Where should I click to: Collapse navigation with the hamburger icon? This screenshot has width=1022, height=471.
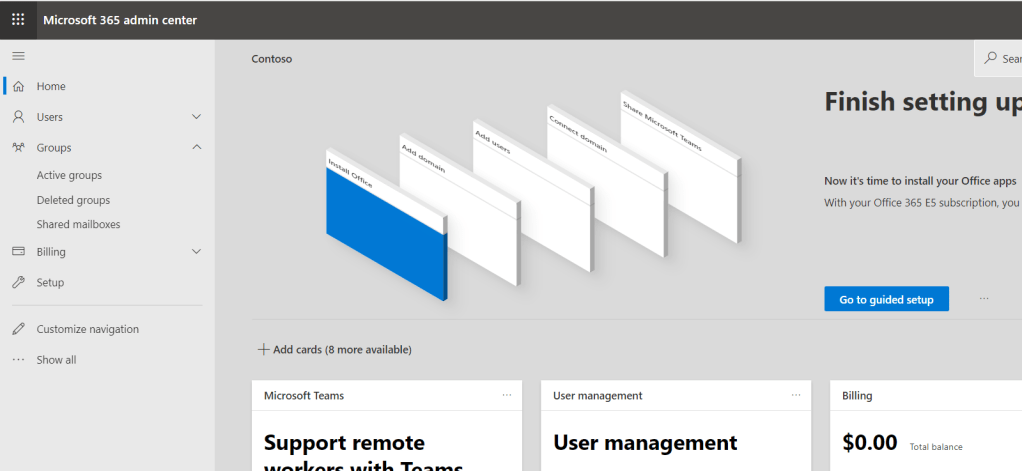coord(18,56)
